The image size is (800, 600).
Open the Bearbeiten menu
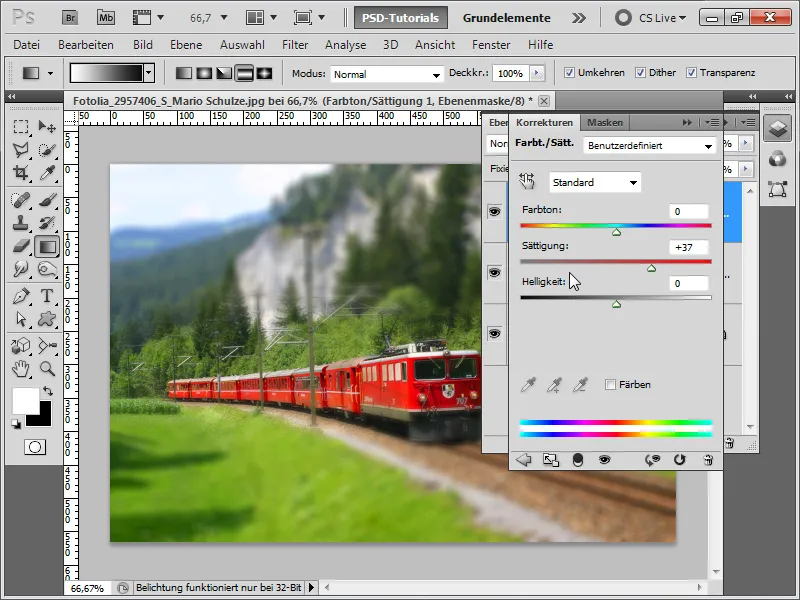point(86,45)
